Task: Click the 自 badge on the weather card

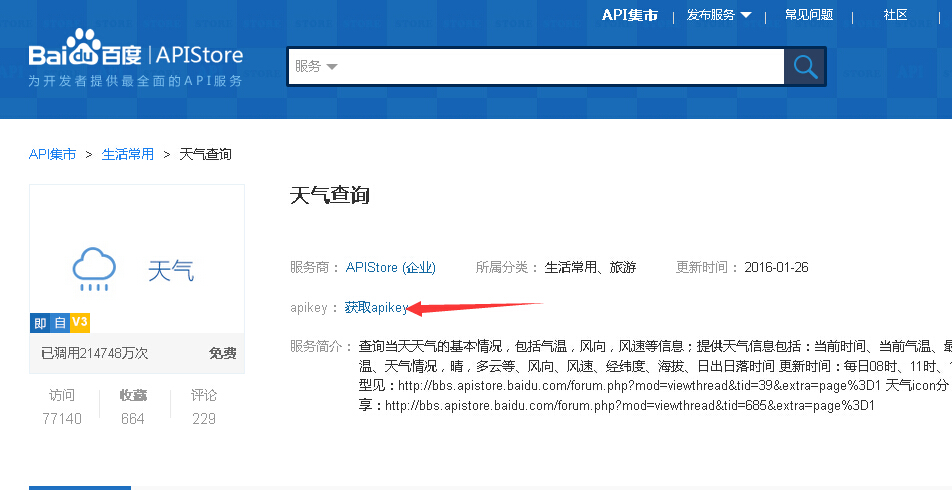Action: [60, 323]
